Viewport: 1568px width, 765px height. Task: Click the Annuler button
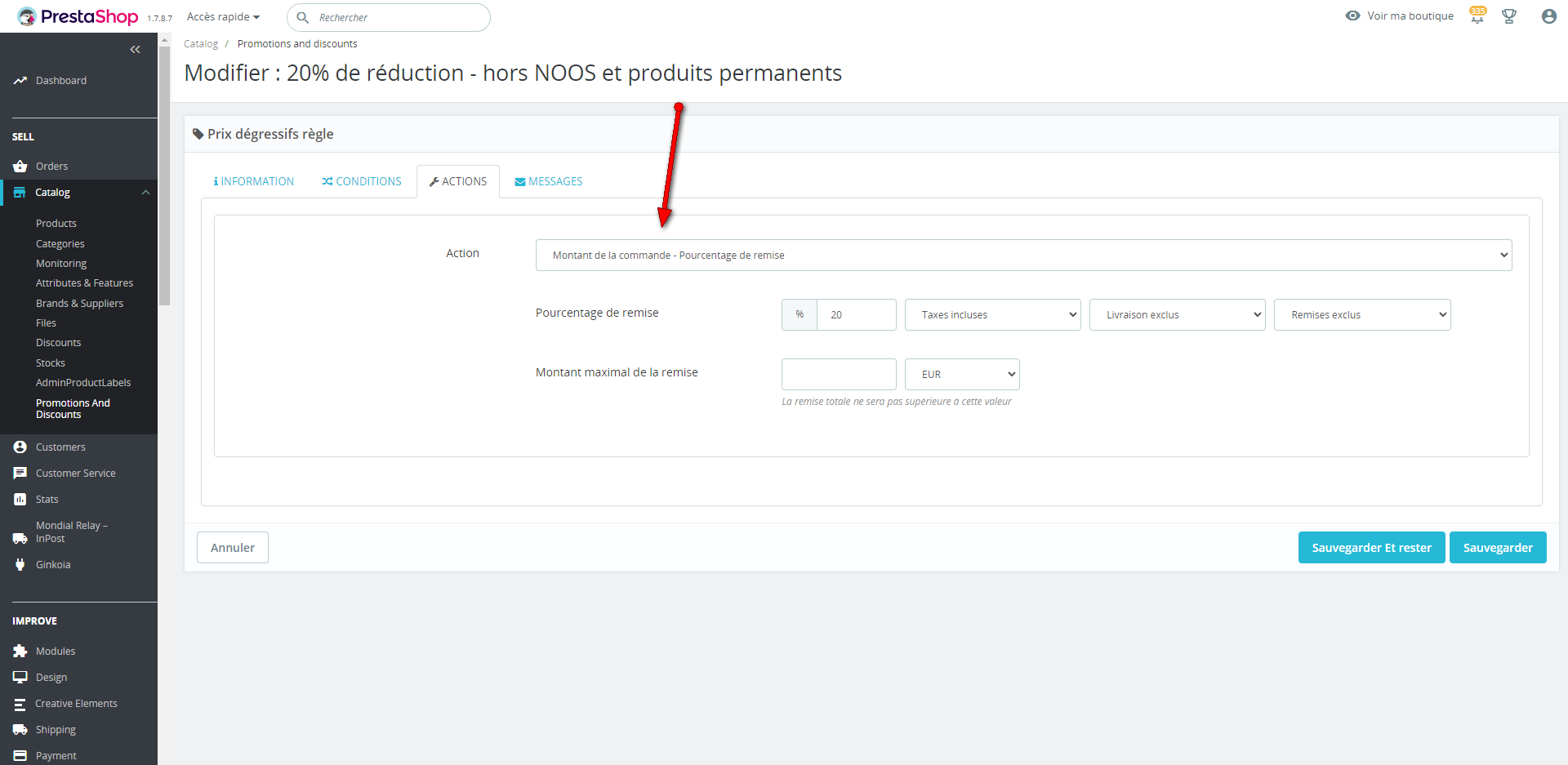pos(233,548)
